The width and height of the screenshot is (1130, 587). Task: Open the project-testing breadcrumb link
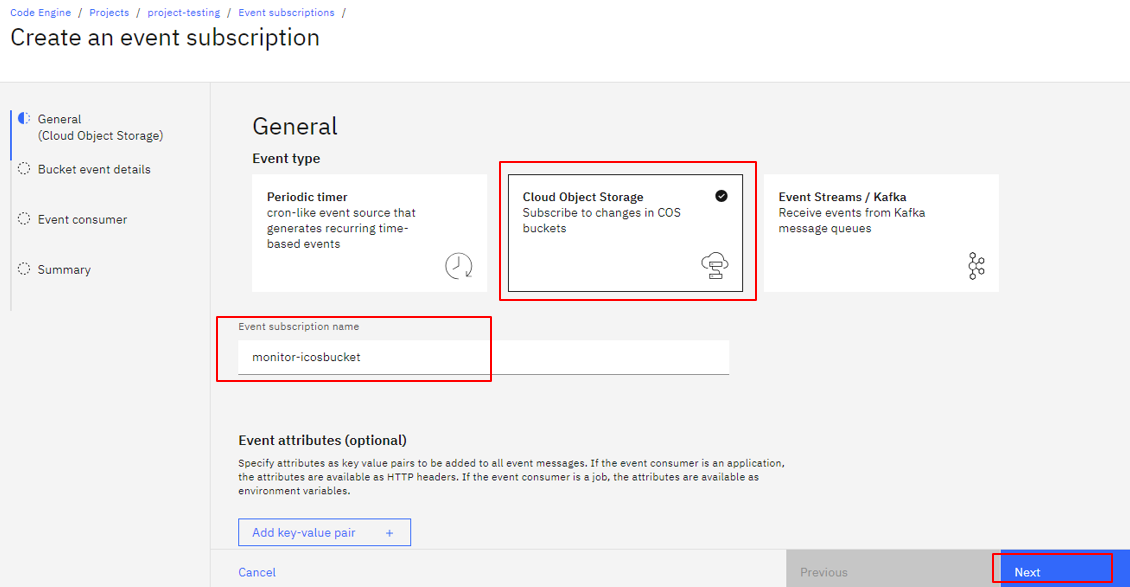(x=184, y=13)
